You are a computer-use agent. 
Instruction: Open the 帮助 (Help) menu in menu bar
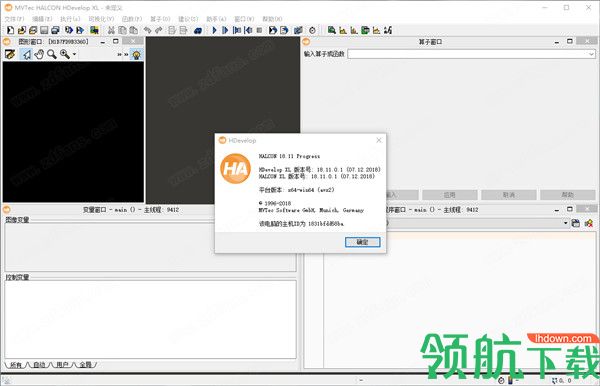[272, 19]
